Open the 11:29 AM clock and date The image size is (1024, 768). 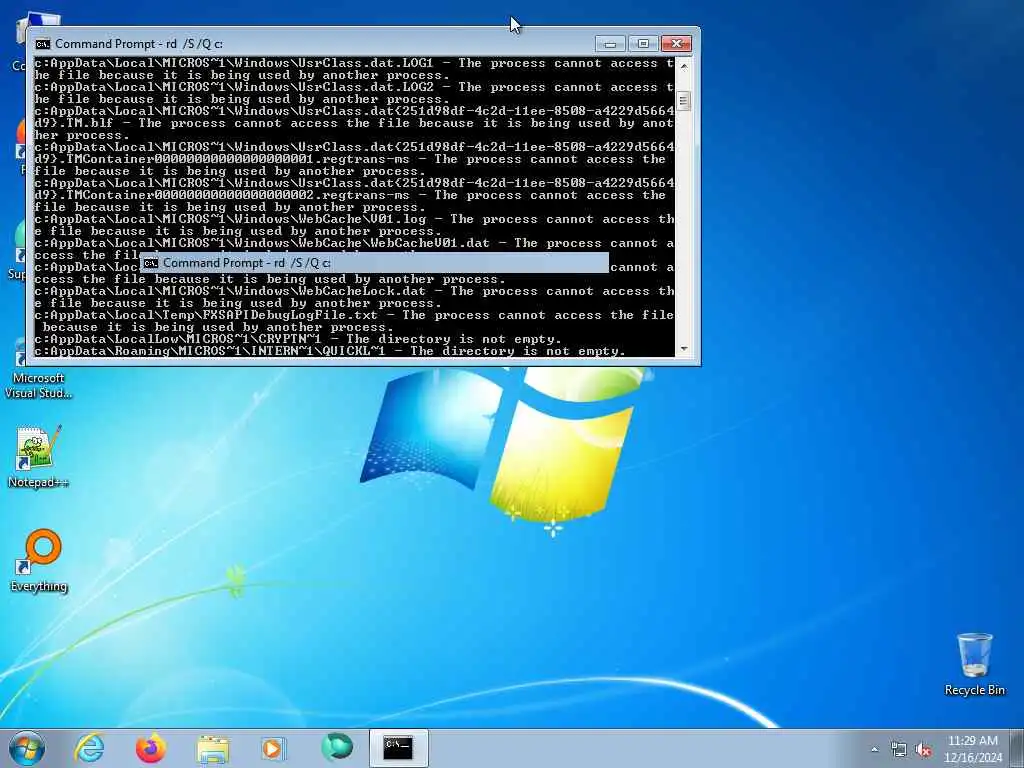tap(972, 749)
